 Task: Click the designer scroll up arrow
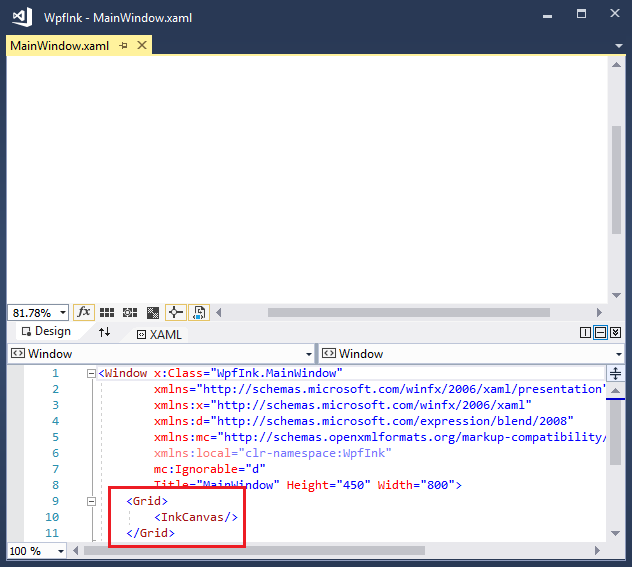[x=616, y=65]
